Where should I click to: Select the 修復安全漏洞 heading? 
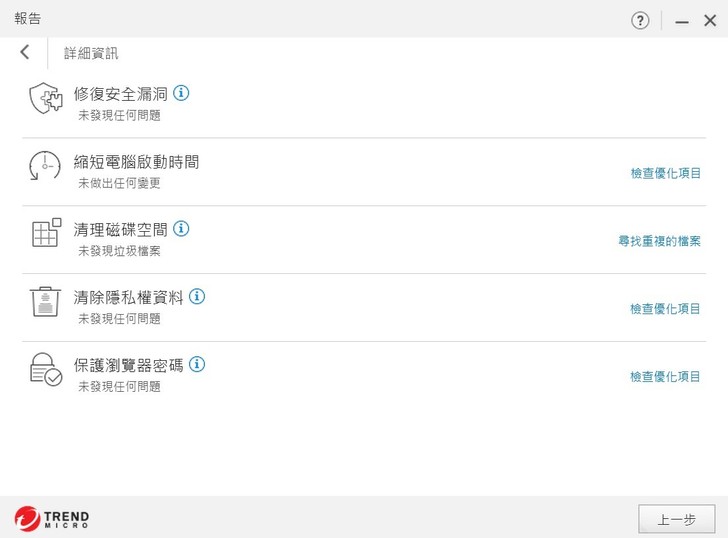pos(120,94)
